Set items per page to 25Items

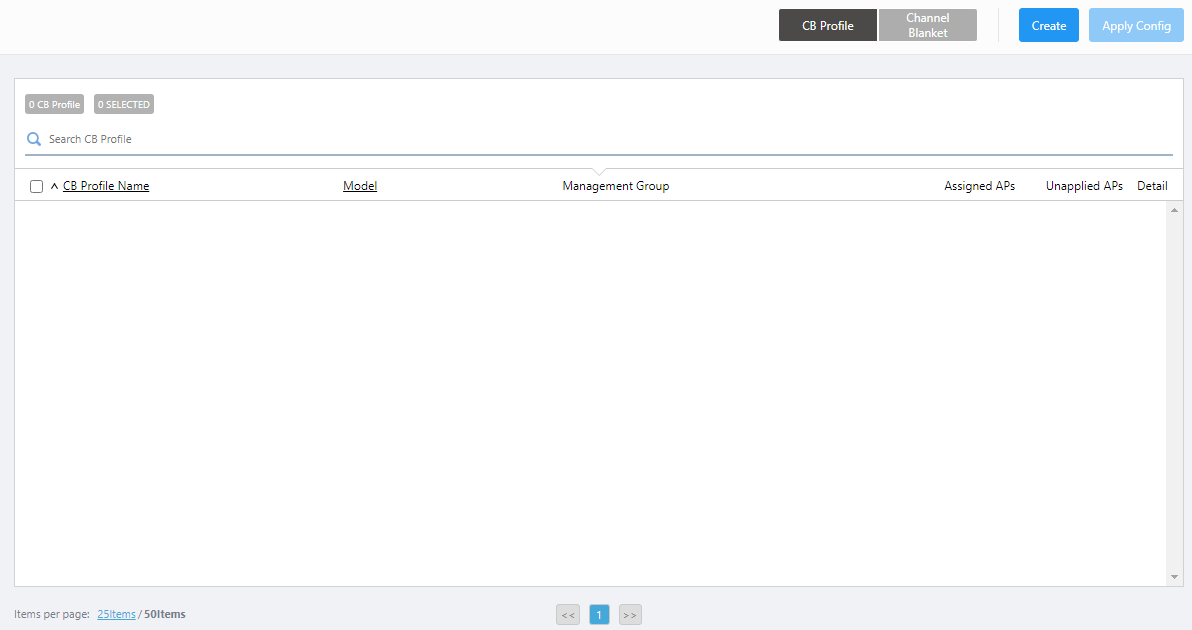coord(116,614)
